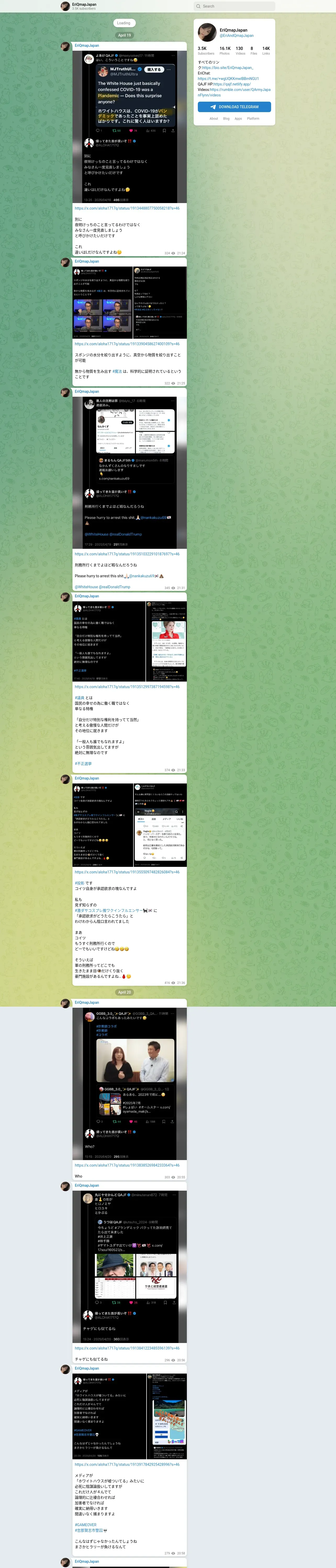Screen dimensions: 336x1568
Task: Open EriQmapJapan author name on 20:56 post
Action: pos(87,1186)
